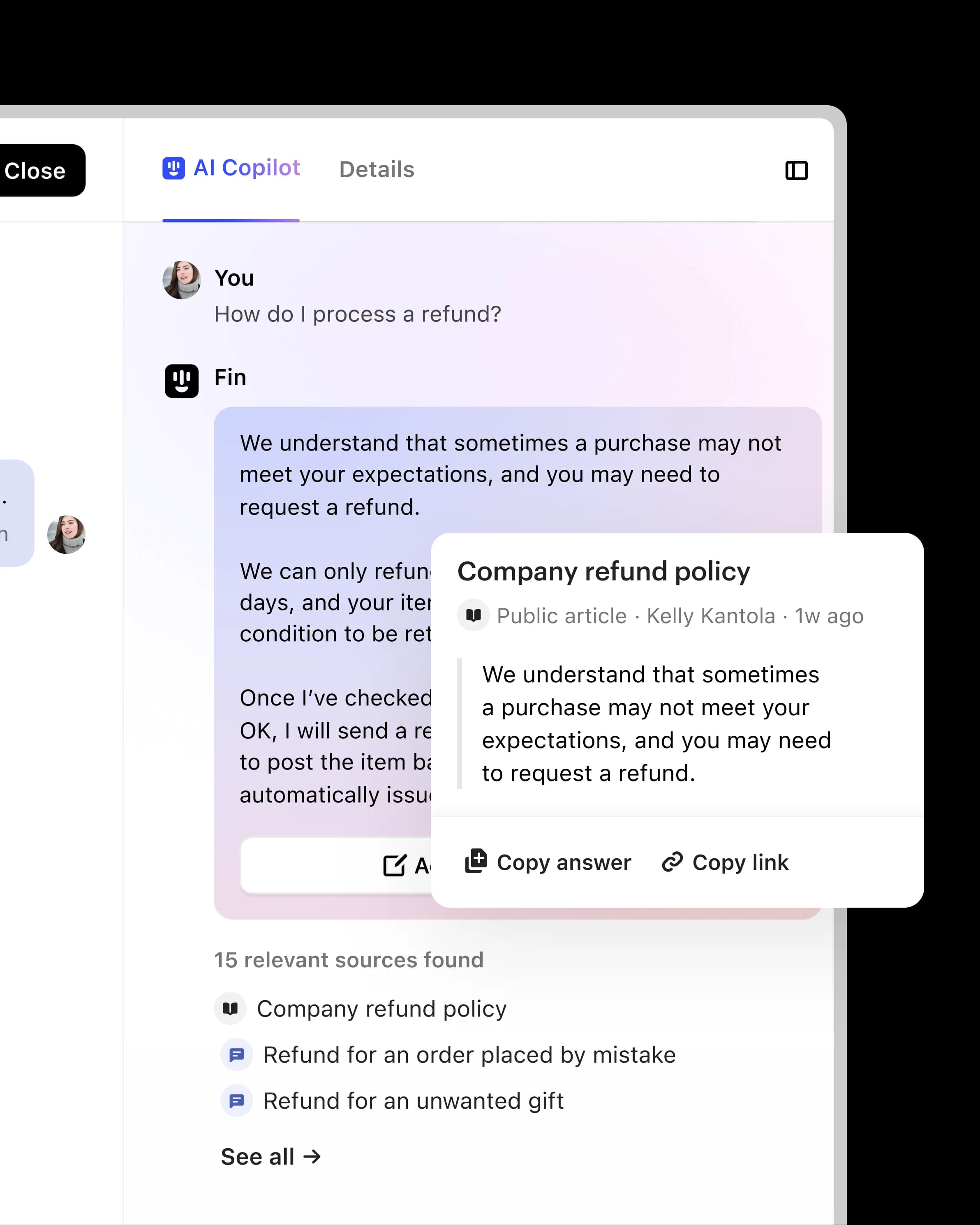Click chat icon beside order placed by mistake
980x1225 pixels.
[236, 1054]
